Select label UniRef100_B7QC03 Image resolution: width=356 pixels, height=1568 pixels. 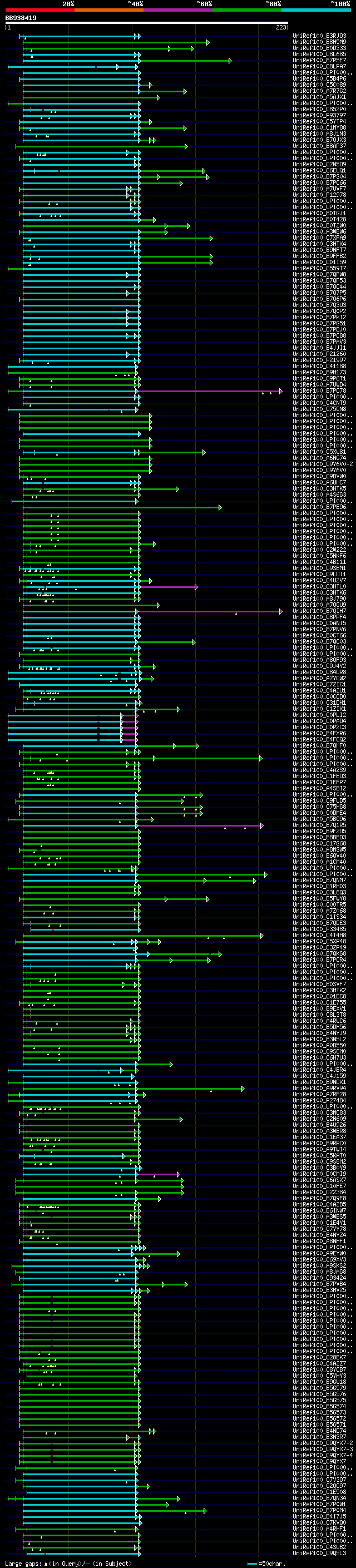pos(319,641)
